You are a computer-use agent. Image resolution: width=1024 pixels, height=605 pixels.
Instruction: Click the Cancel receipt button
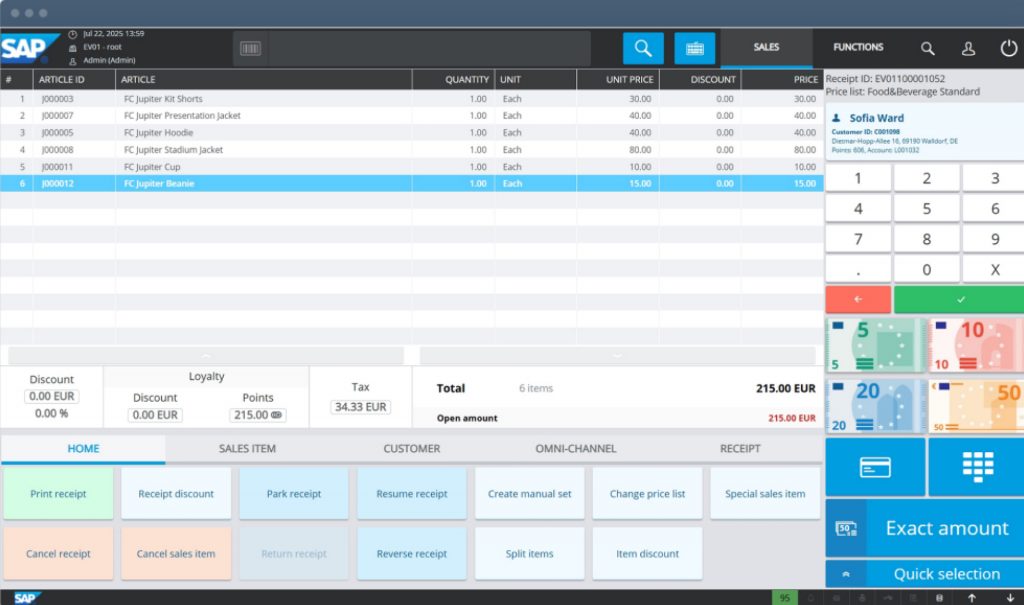coord(58,553)
